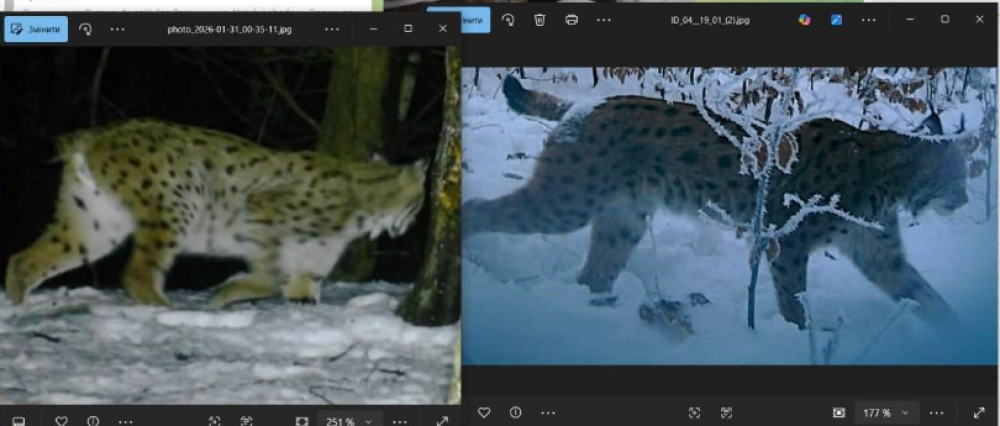Favorite the left photo with heart icon
This screenshot has width=1000, height=426.
(61, 421)
